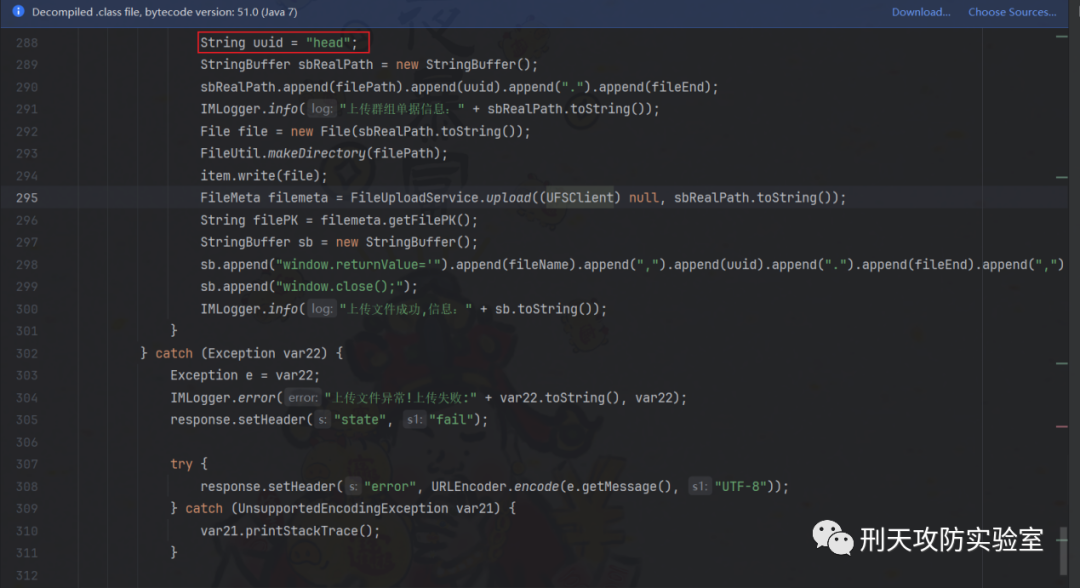1080x588 pixels.
Task: Click 'String filePK = filemeta.getFilePK()' line
Action: (339, 220)
